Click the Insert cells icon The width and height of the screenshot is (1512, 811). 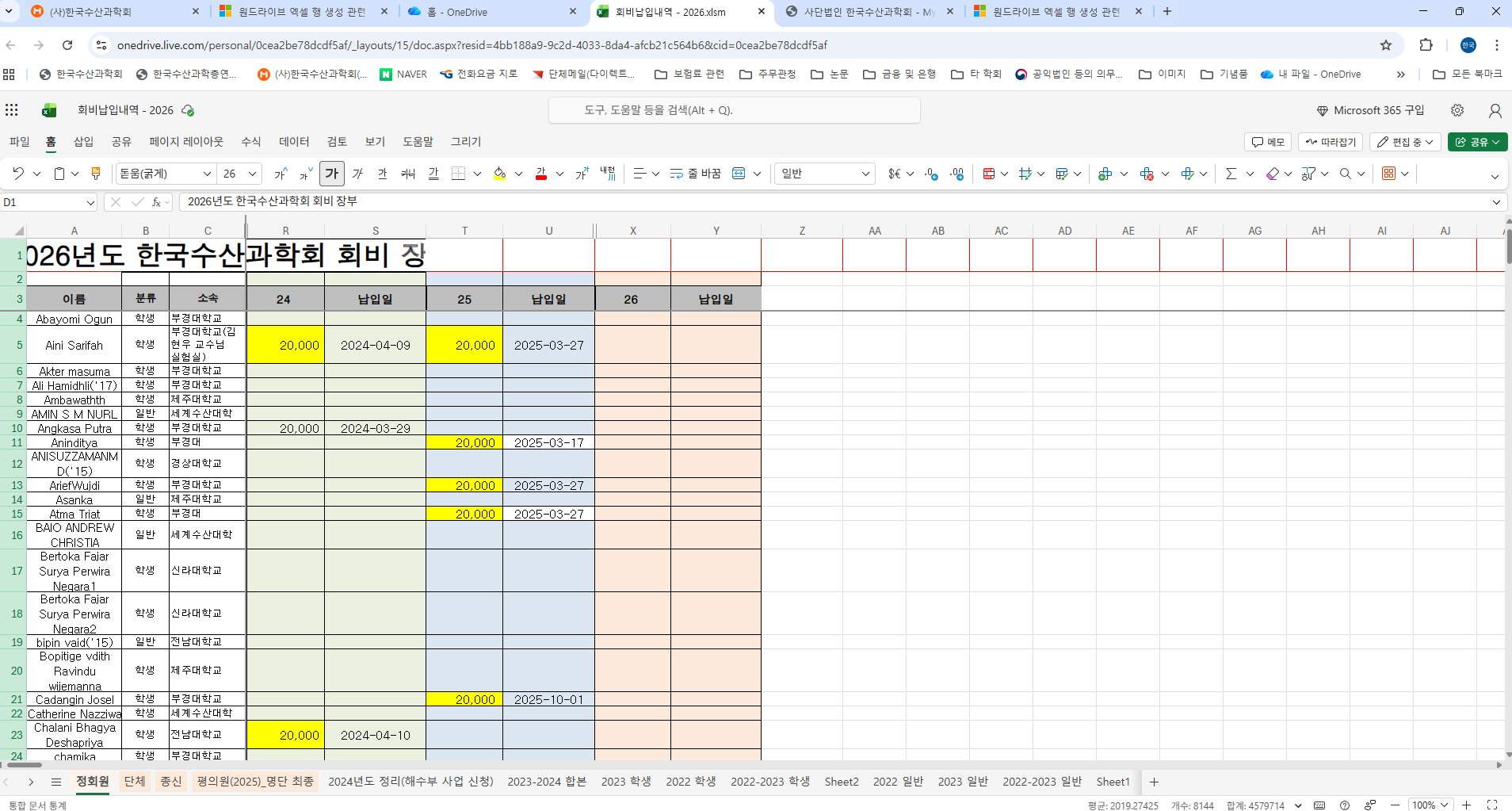pyautogui.click(x=1105, y=174)
